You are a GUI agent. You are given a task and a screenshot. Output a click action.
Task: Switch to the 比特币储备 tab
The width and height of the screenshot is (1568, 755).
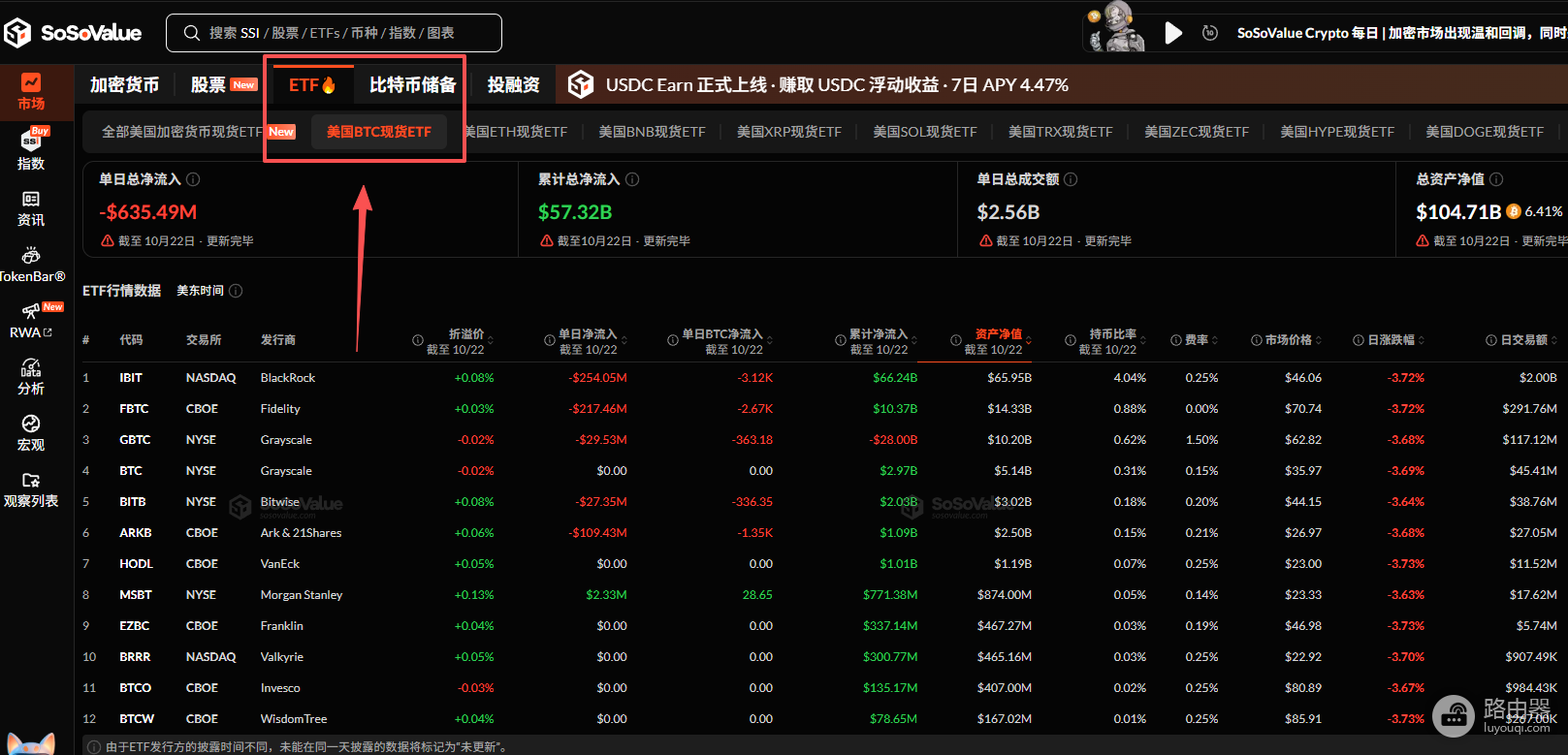click(412, 85)
